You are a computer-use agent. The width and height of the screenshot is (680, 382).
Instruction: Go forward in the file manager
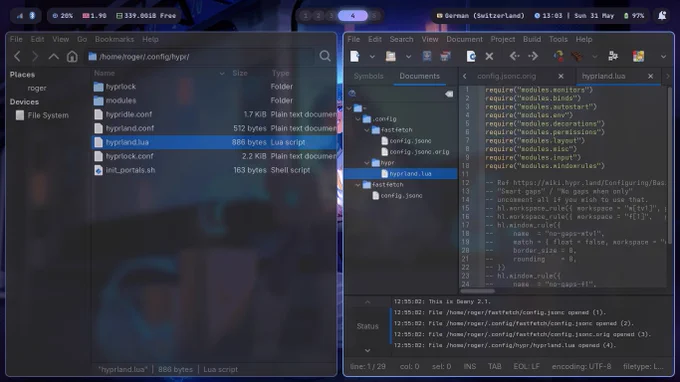[x=35, y=56]
